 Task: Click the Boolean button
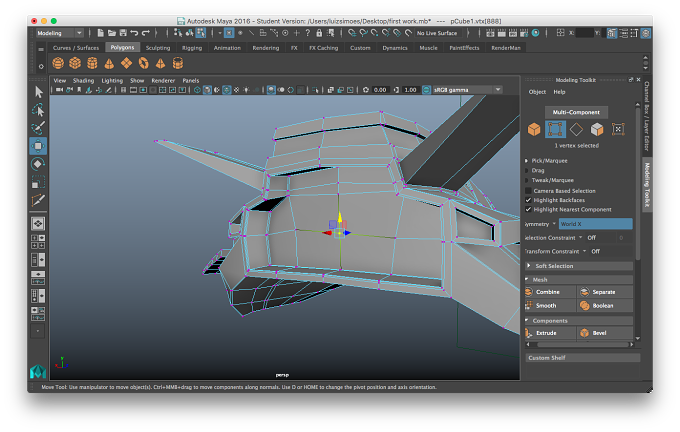pyautogui.click(x=605, y=306)
